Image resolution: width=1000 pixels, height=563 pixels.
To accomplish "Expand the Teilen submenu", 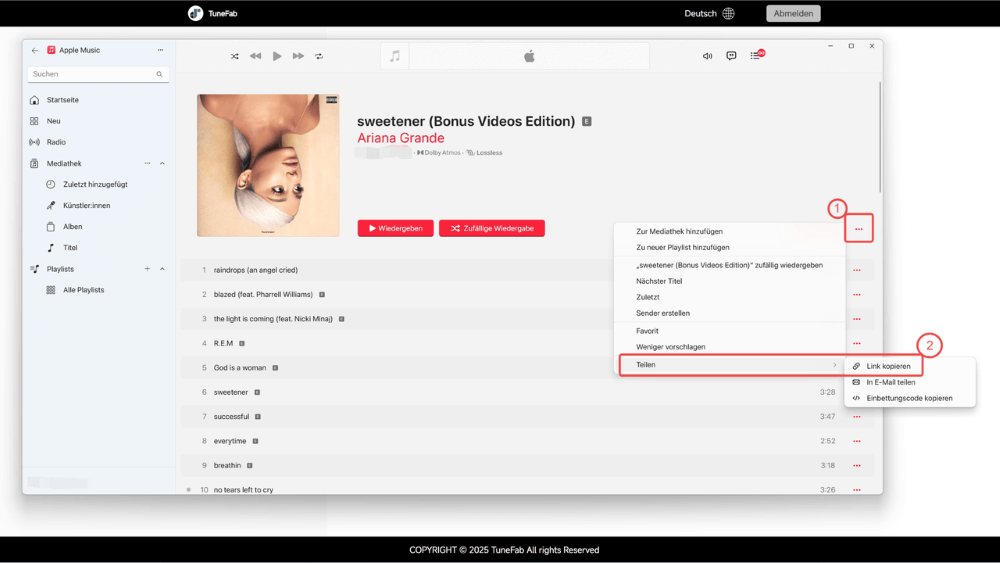I will point(732,365).
